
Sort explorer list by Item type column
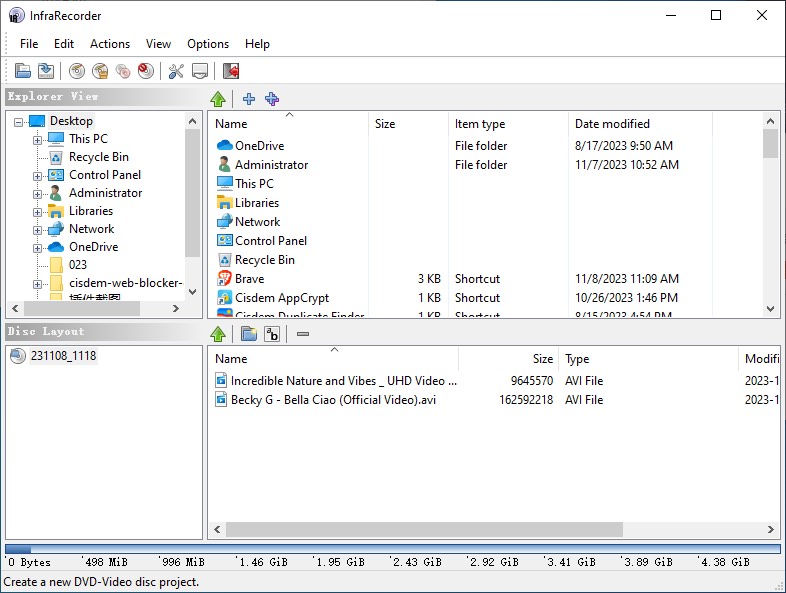[x=508, y=124]
